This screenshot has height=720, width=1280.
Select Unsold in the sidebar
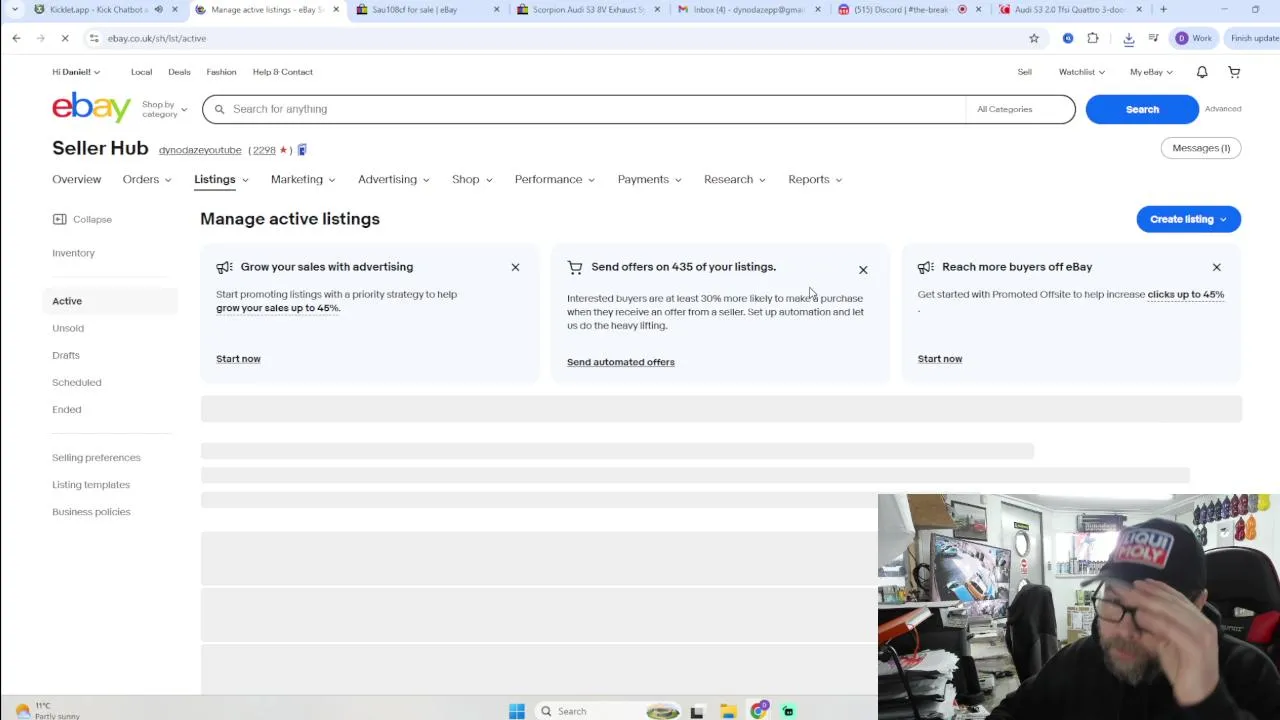tap(68, 328)
